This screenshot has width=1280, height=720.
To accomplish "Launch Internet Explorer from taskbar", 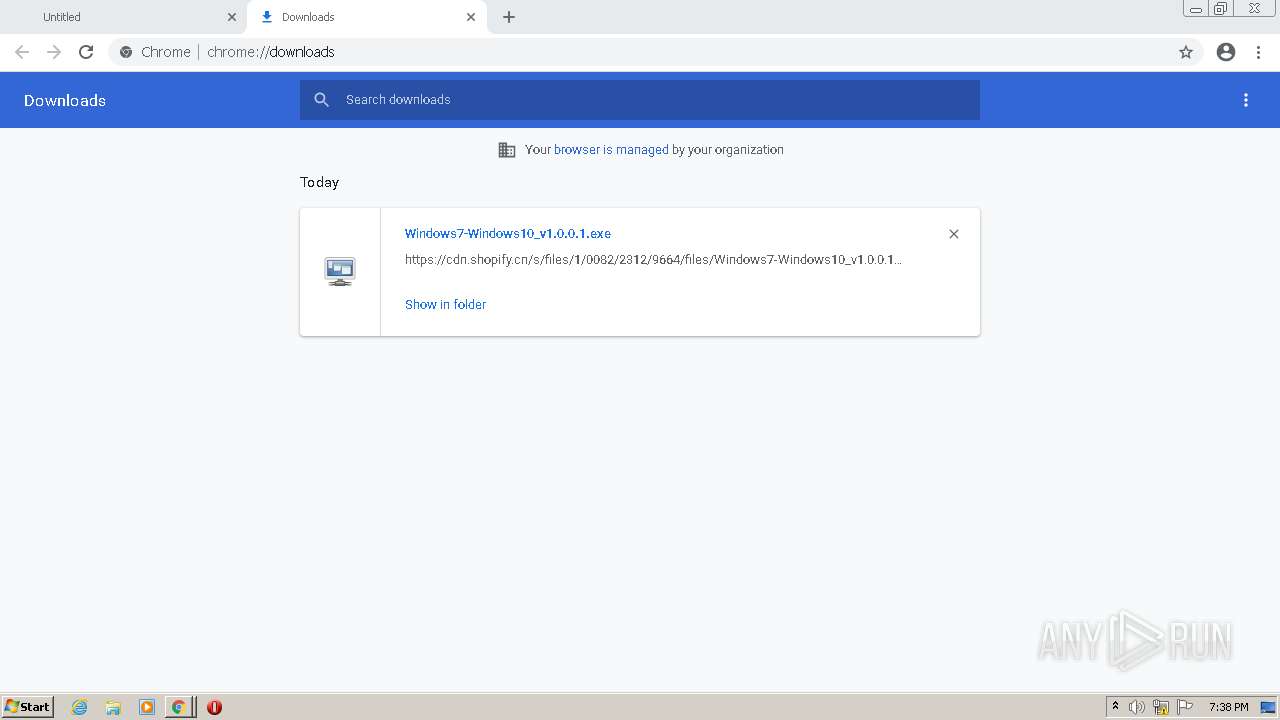I will (80, 707).
